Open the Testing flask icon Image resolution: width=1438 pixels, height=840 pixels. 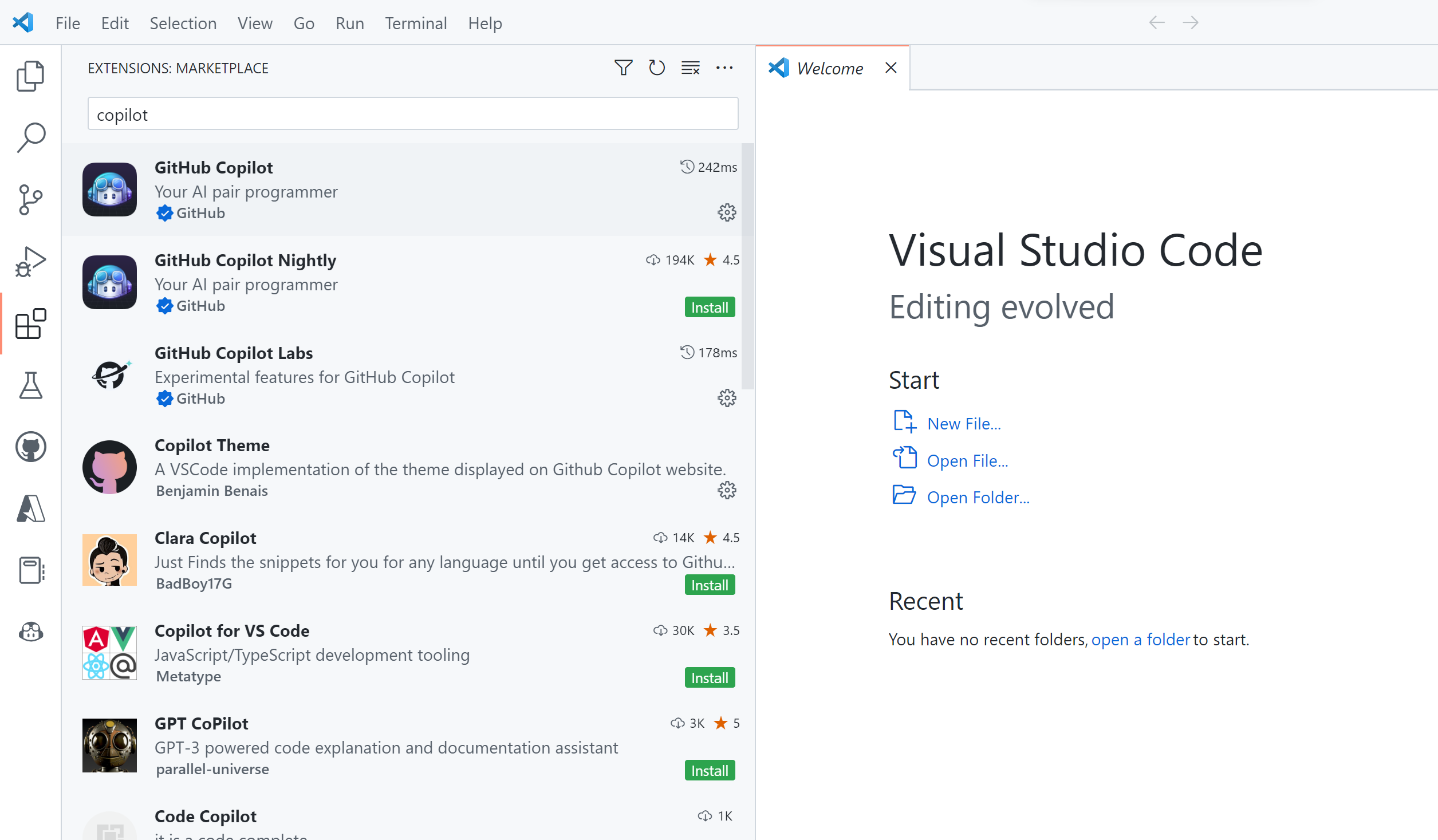pos(30,385)
